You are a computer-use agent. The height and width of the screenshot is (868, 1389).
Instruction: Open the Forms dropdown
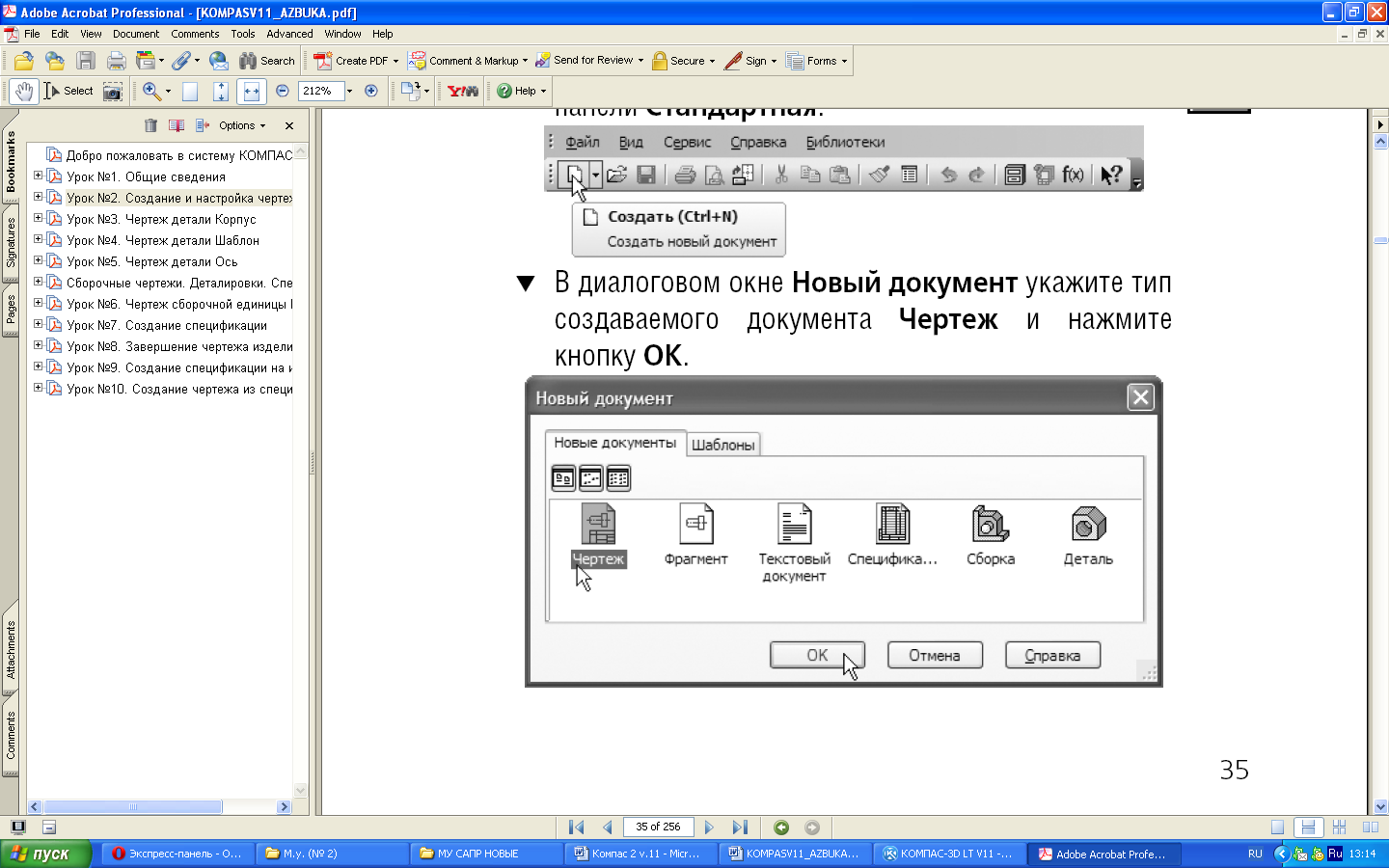click(x=844, y=61)
